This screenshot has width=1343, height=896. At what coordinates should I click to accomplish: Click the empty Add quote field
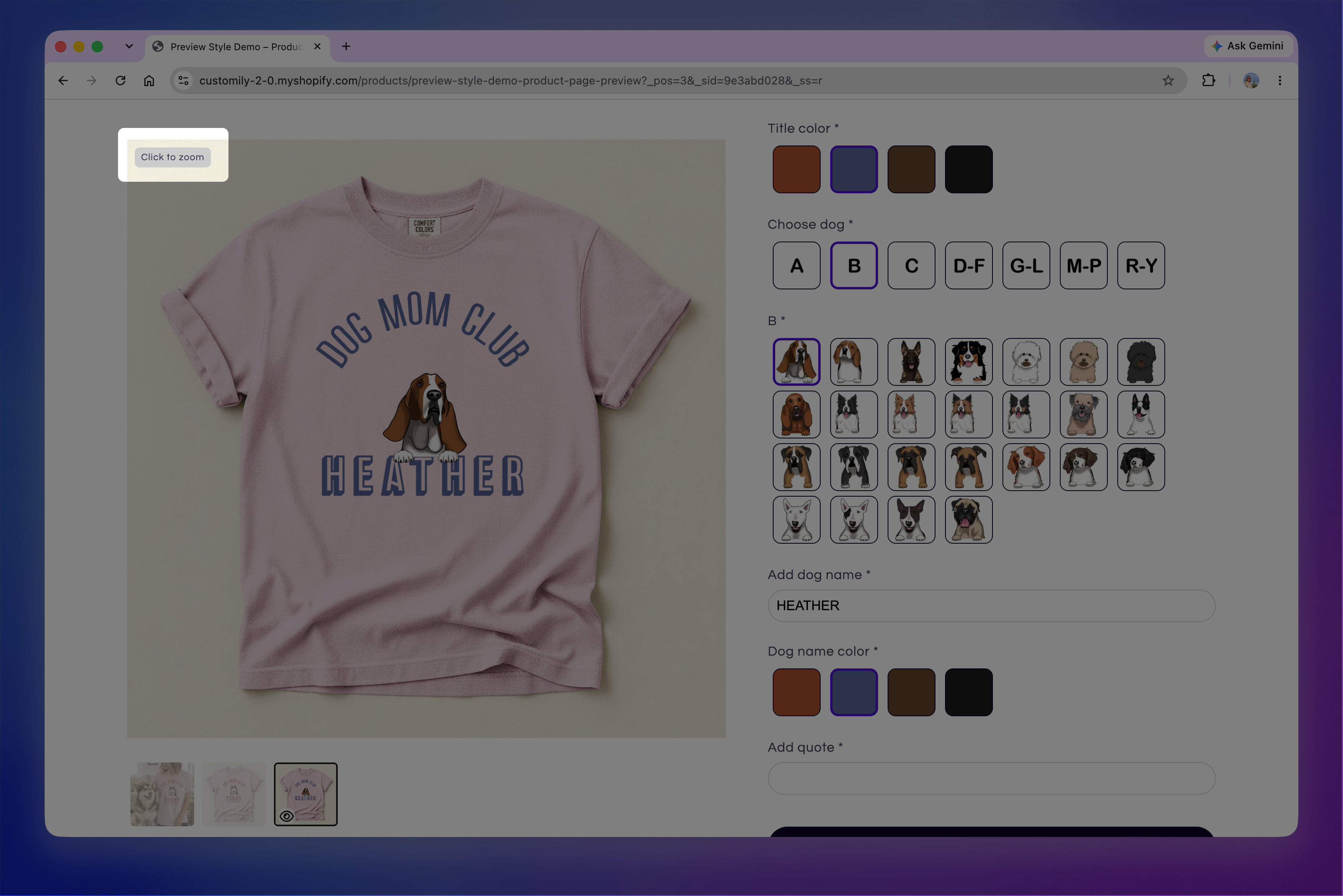click(x=991, y=778)
